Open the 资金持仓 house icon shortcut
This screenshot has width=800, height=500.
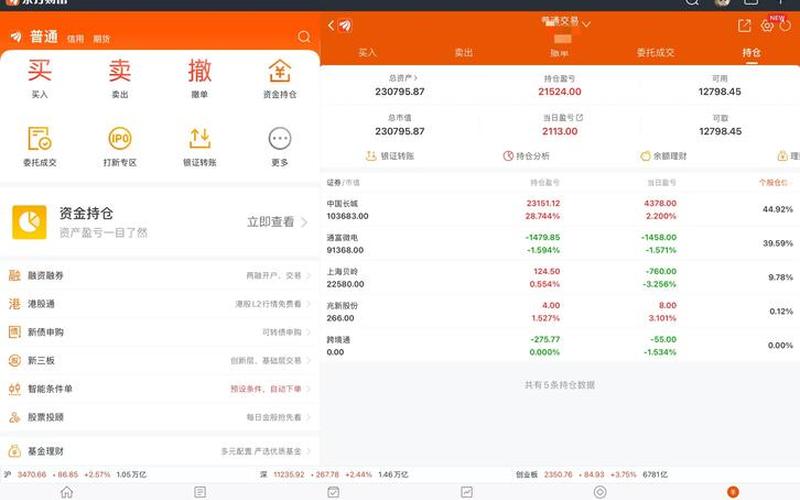pyautogui.click(x=280, y=70)
